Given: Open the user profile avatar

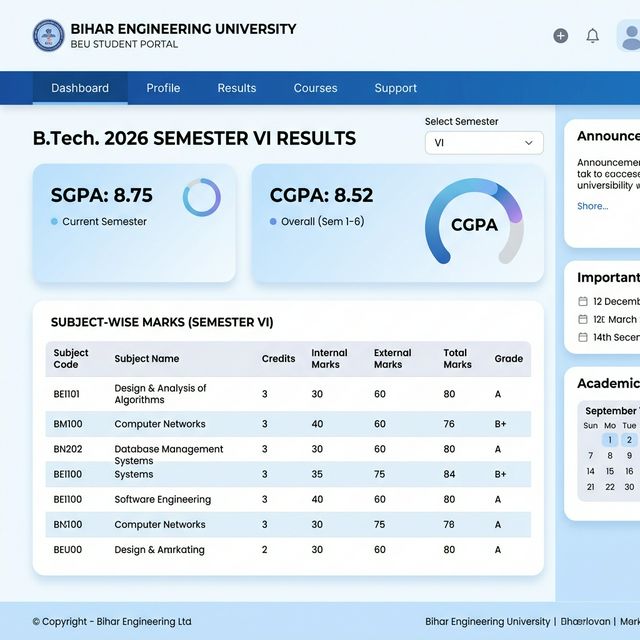Looking at the screenshot, I should [x=630, y=37].
